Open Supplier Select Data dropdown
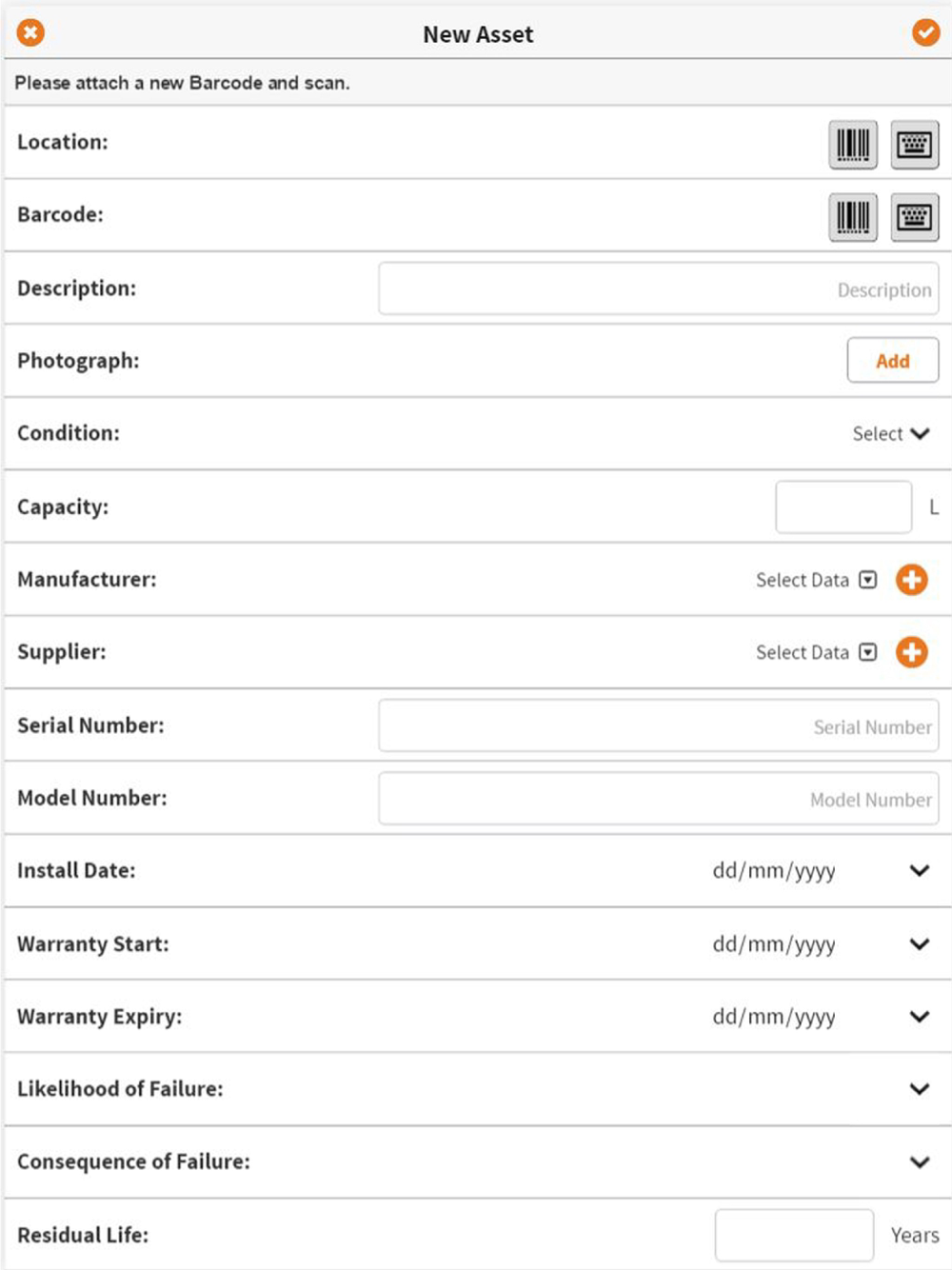This screenshot has height=1270, width=952. pyautogui.click(x=816, y=652)
